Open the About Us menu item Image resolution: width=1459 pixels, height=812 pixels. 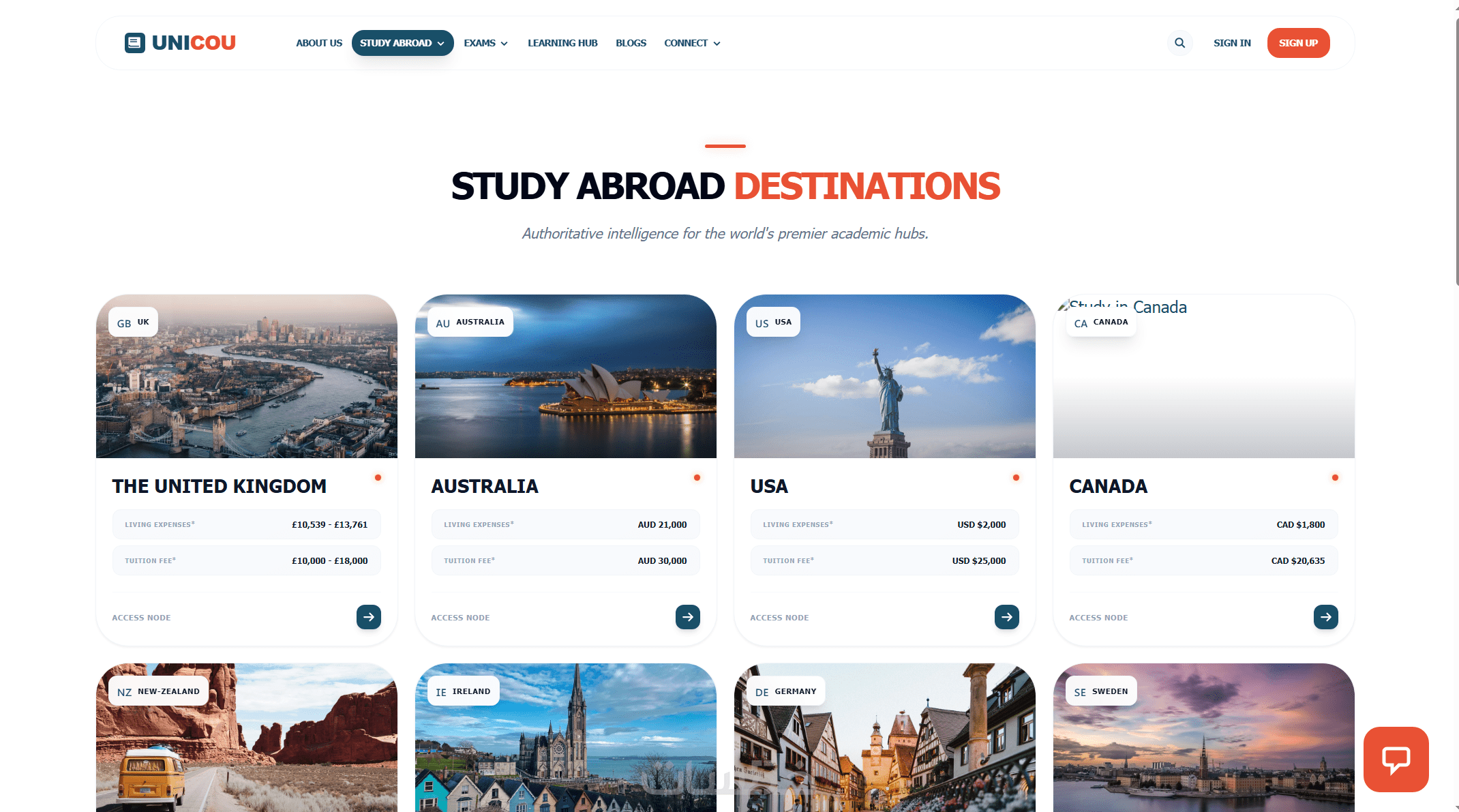click(x=318, y=43)
